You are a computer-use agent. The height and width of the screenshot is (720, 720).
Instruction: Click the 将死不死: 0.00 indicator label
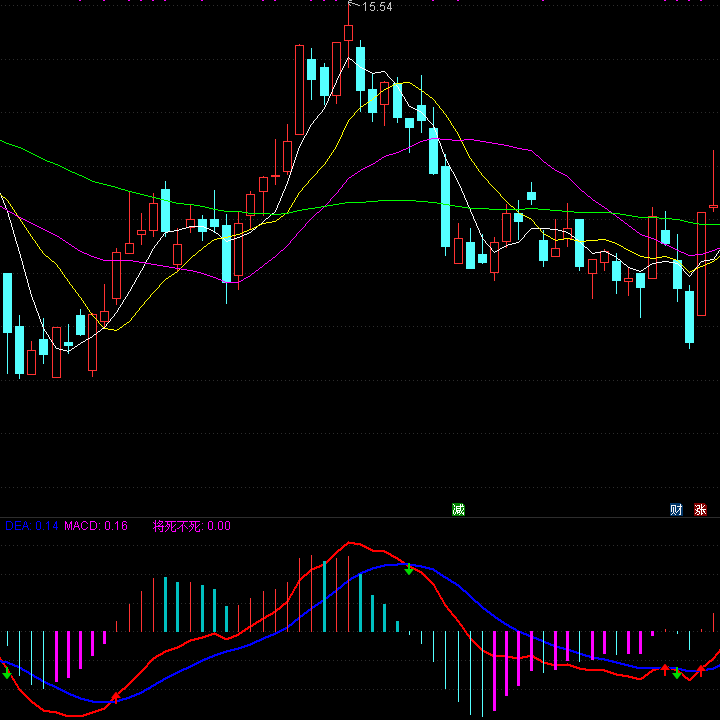[x=191, y=526]
